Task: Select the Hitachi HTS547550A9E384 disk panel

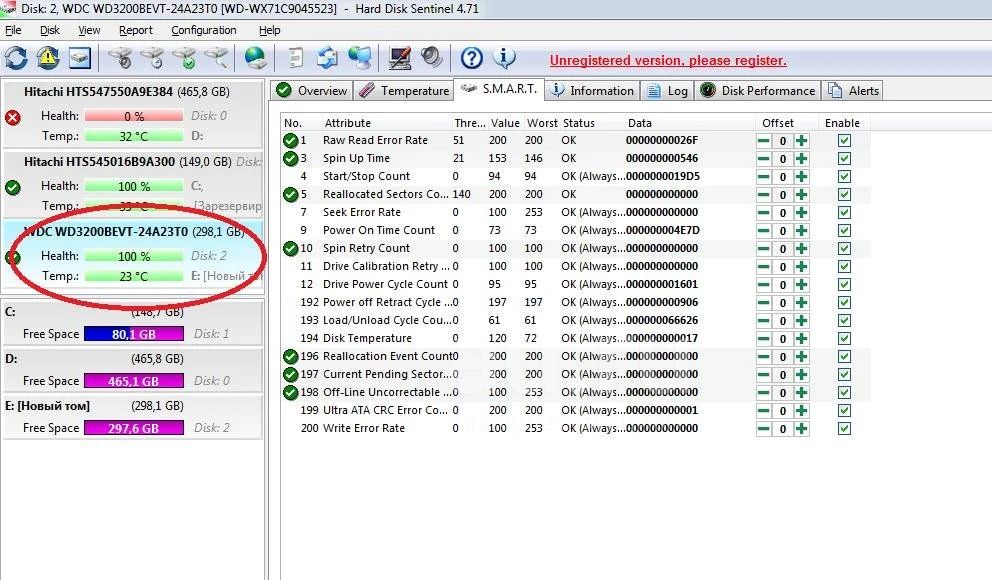Action: point(132,114)
